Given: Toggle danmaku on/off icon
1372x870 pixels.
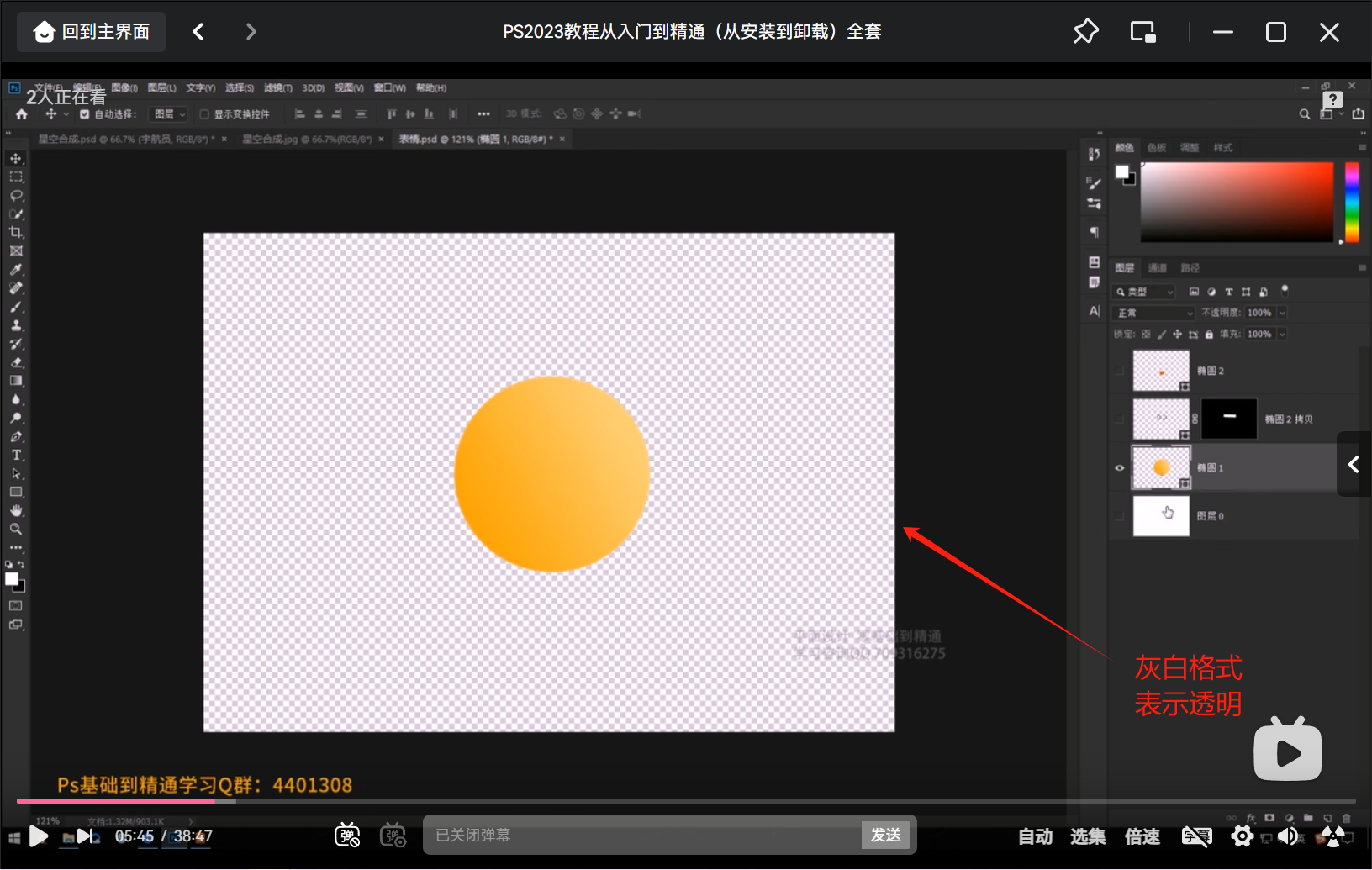Looking at the screenshot, I should pos(347,835).
